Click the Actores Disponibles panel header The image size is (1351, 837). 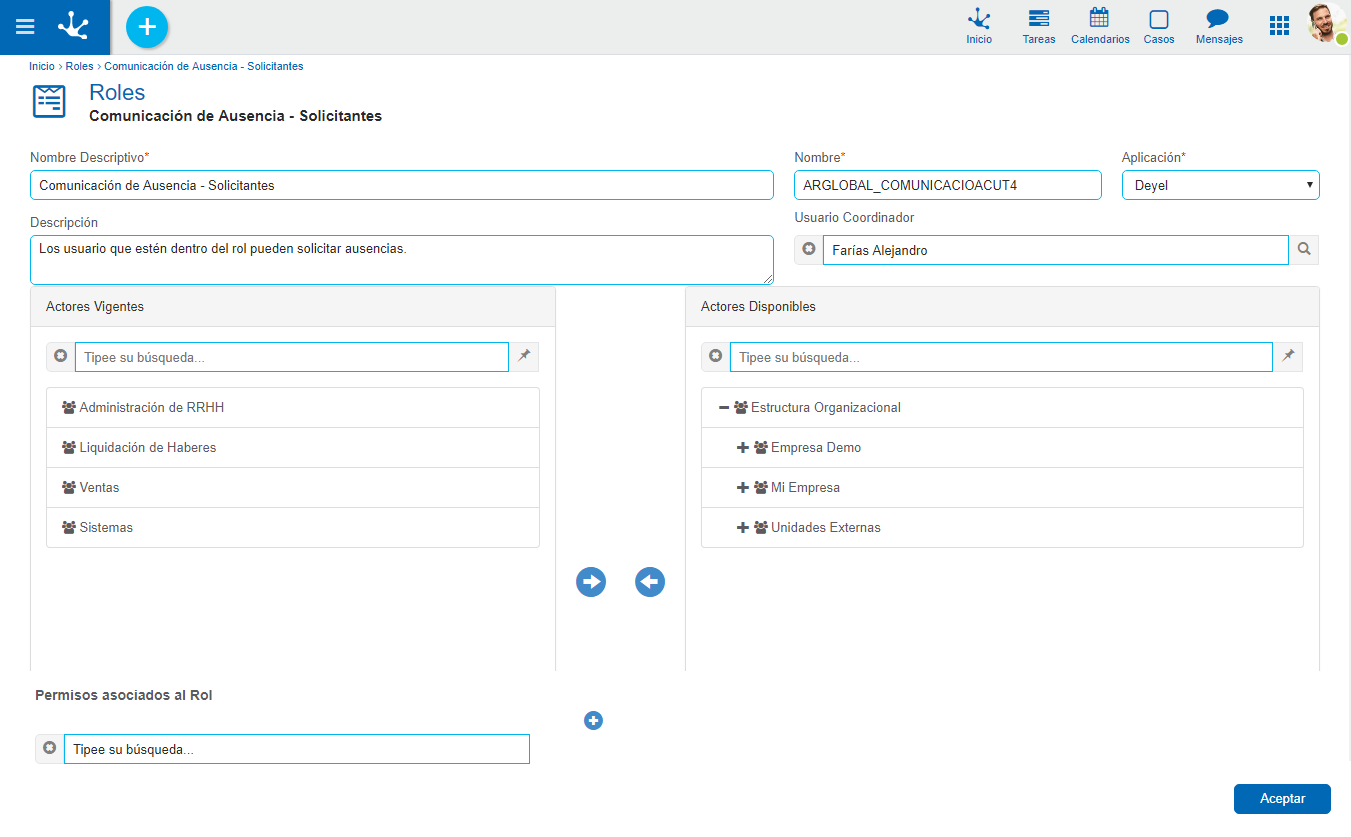[x=1002, y=307]
